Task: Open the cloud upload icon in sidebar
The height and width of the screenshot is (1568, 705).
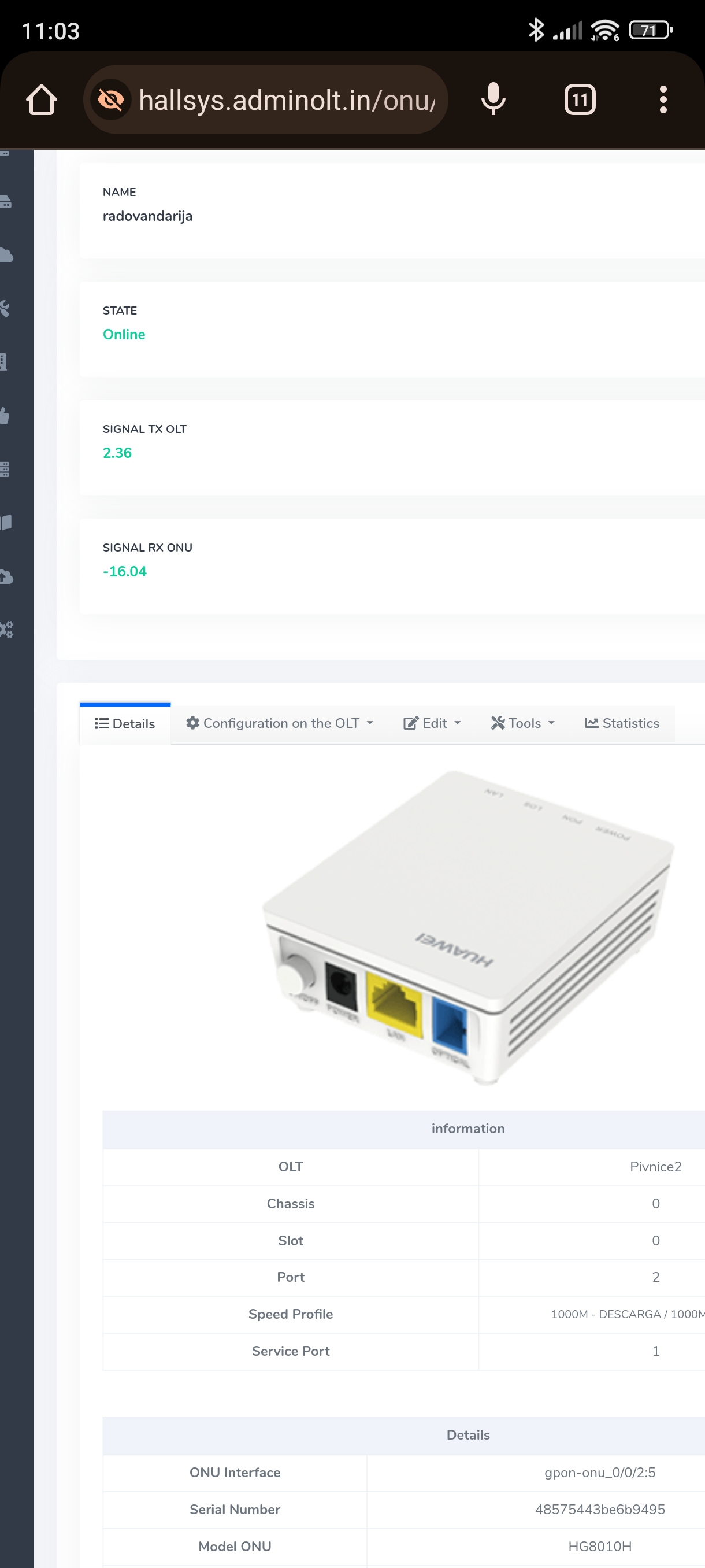Action: click(x=6, y=576)
